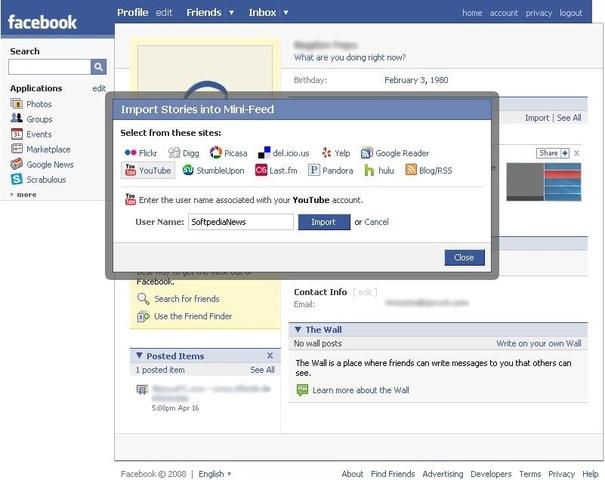The height and width of the screenshot is (480, 605).
Task: Select the Google Reader icon
Action: point(367,153)
